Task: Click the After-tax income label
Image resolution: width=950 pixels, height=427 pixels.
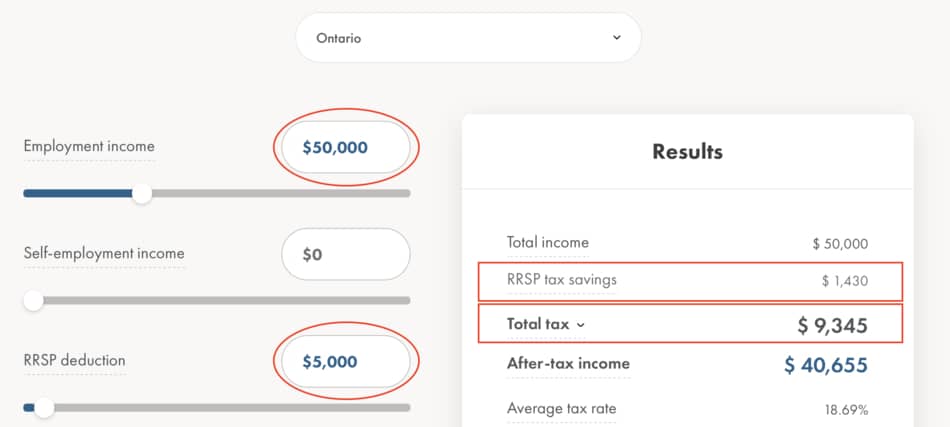Action: [x=568, y=363]
